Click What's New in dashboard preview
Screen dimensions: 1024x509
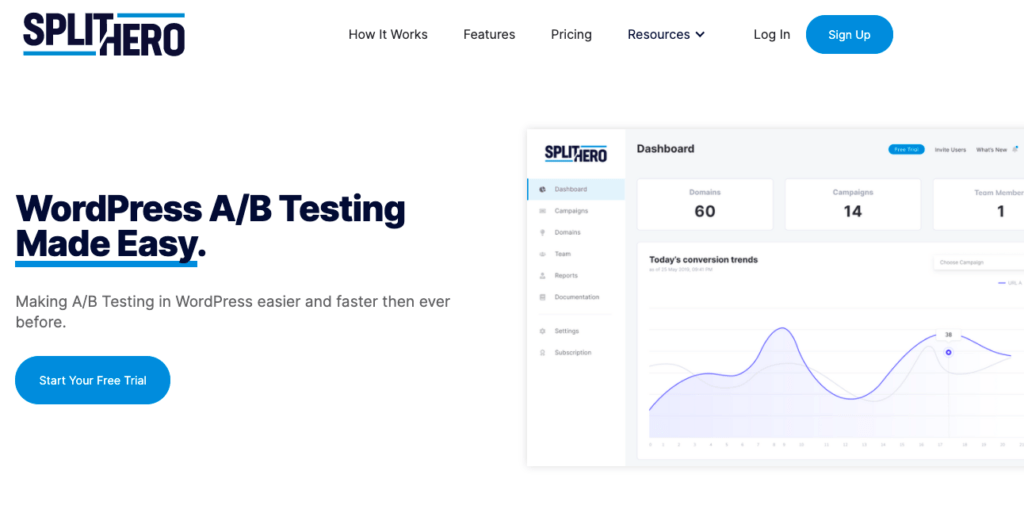[991, 150]
